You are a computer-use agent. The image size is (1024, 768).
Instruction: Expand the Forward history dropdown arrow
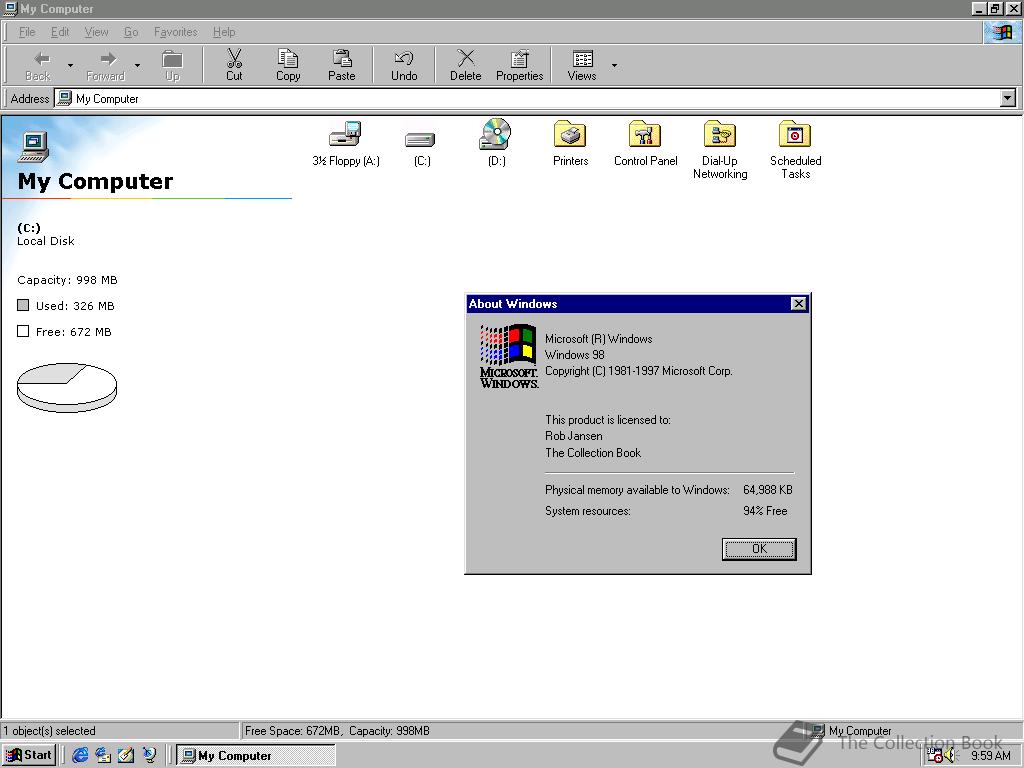point(137,65)
